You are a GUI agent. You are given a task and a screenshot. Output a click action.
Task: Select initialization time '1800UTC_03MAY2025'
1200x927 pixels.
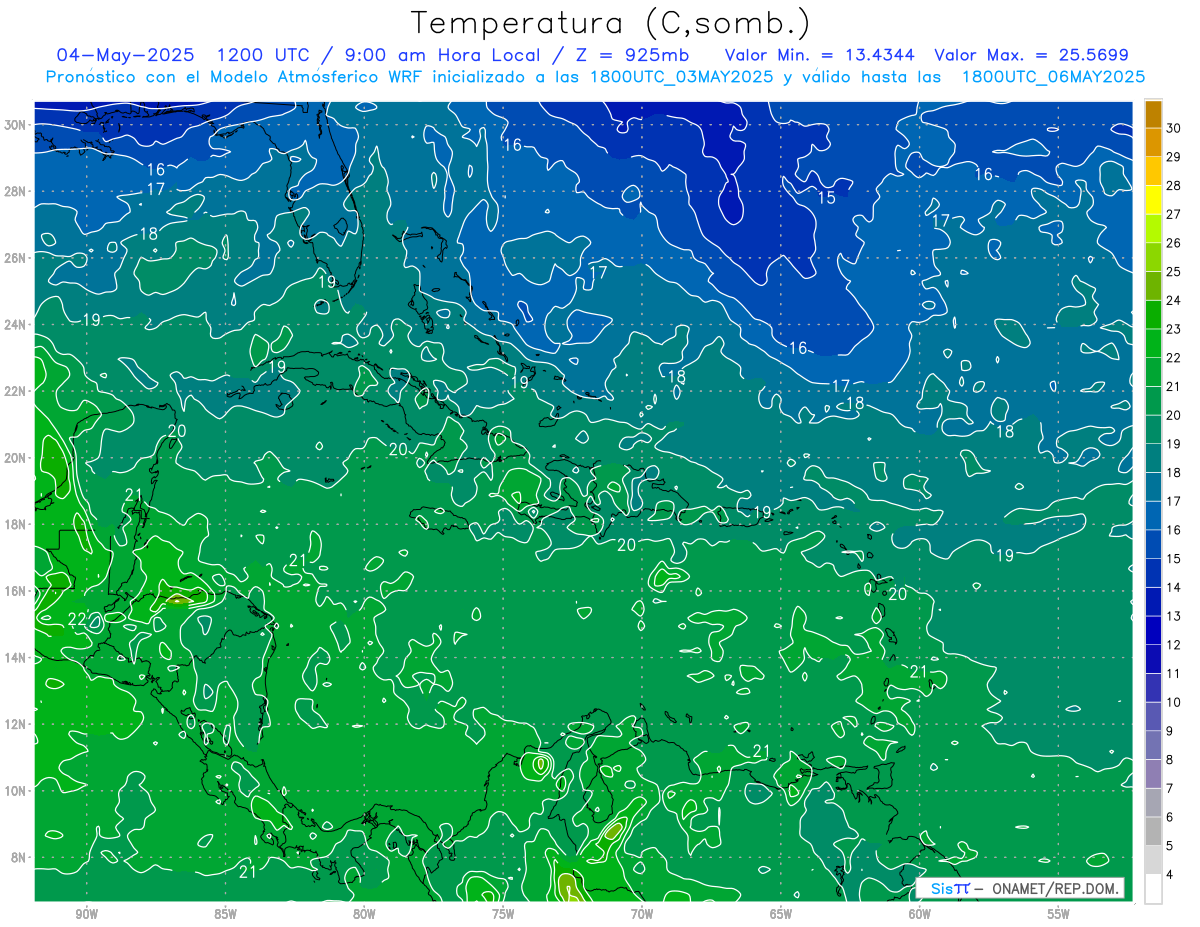tap(679, 77)
